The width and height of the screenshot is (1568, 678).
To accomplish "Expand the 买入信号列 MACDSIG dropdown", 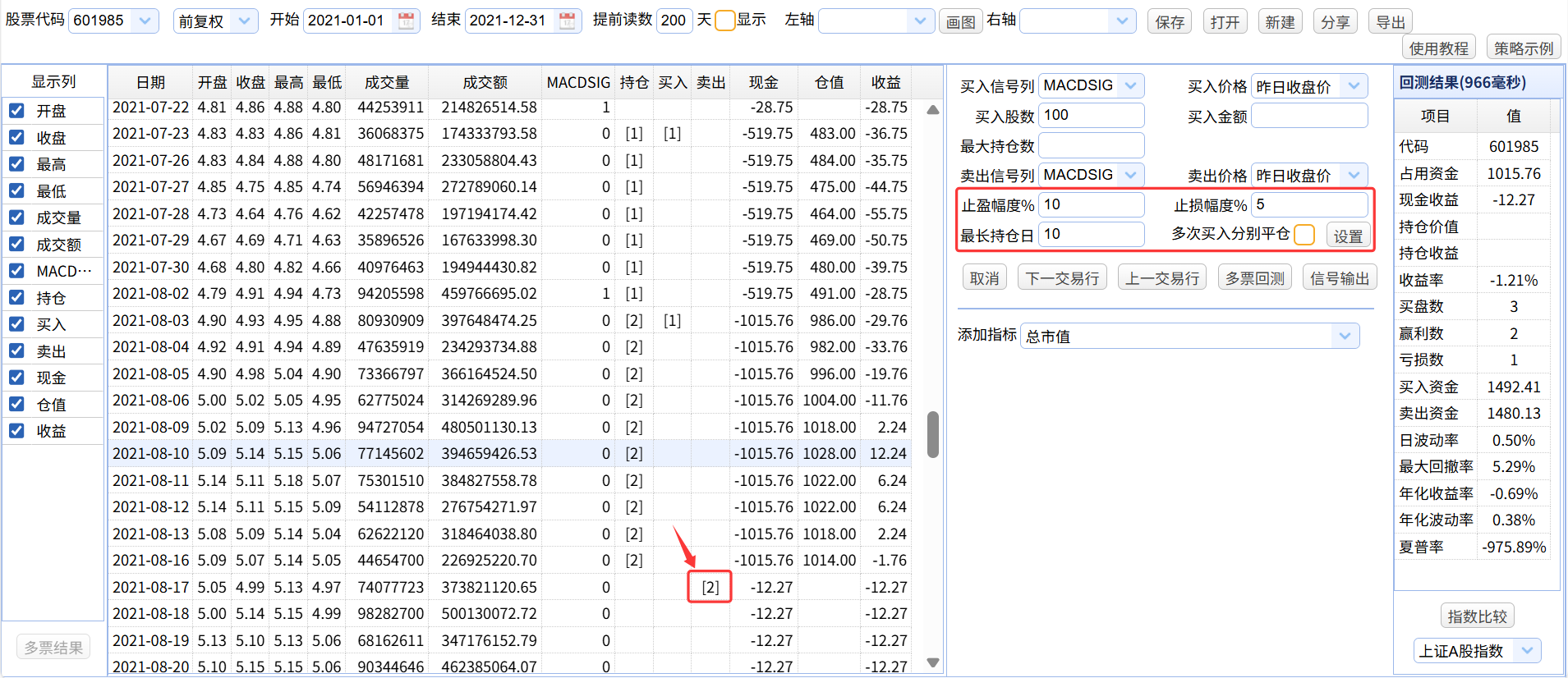I will [x=1130, y=85].
